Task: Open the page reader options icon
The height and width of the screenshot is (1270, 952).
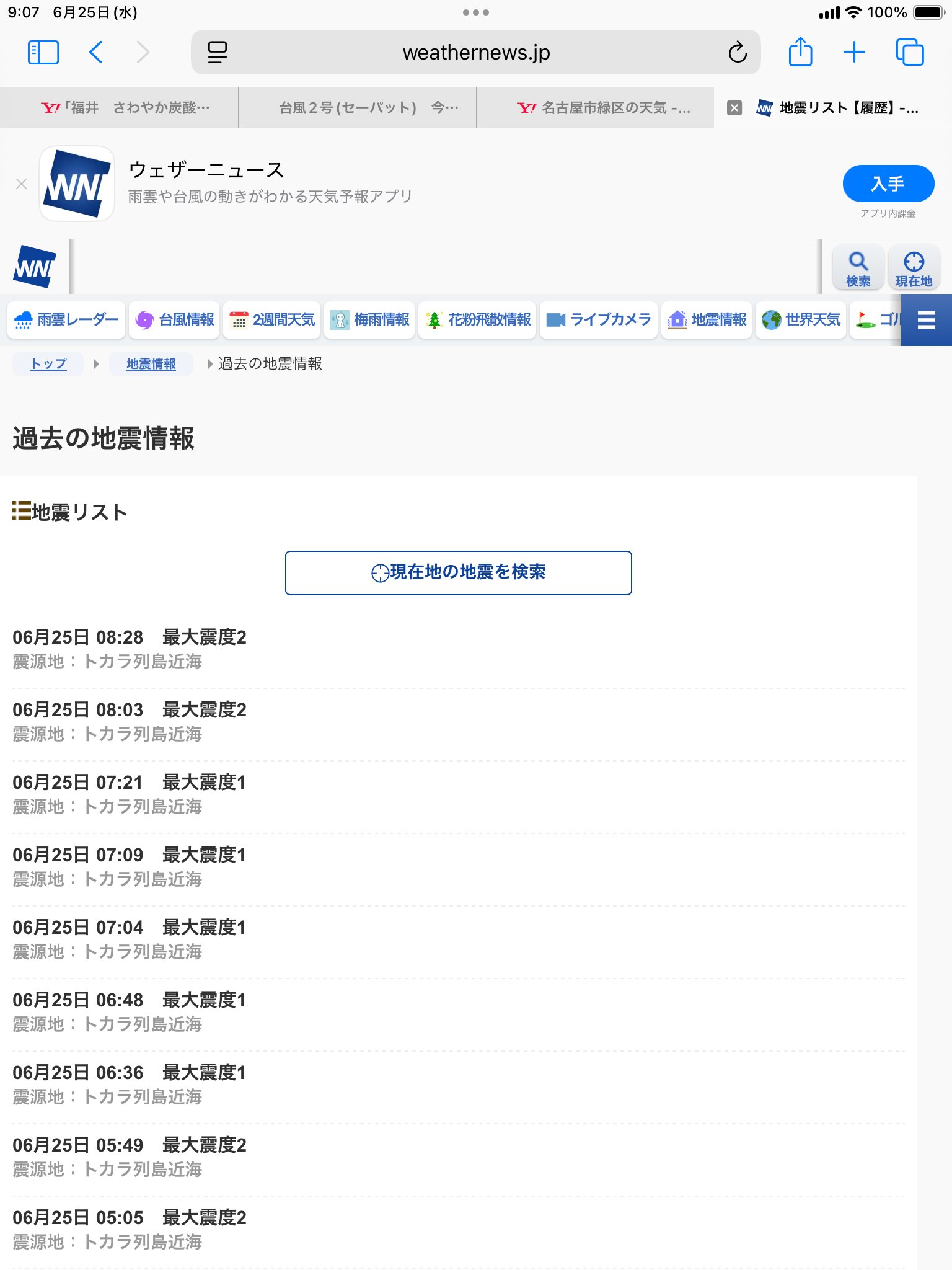Action: pyautogui.click(x=217, y=53)
